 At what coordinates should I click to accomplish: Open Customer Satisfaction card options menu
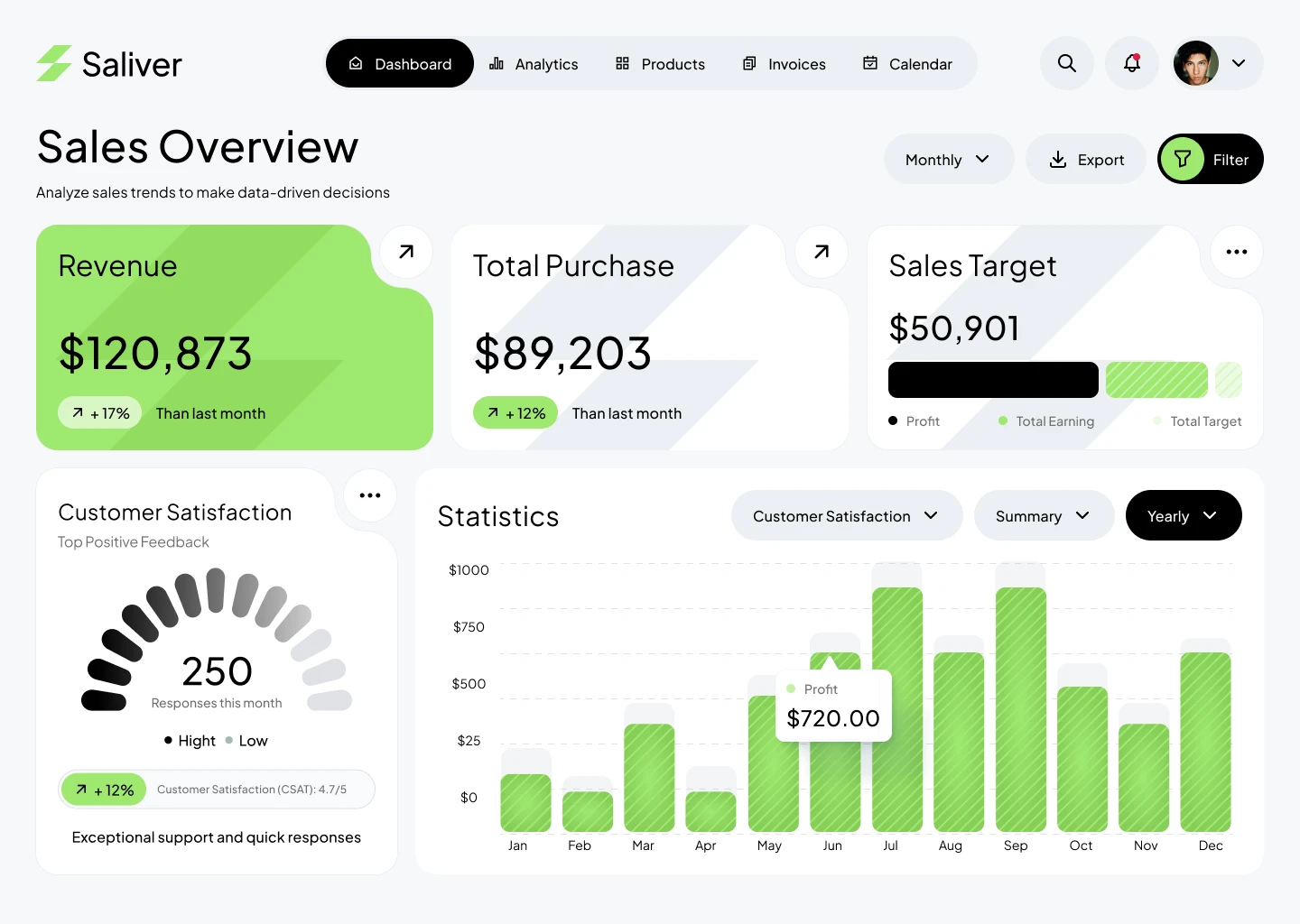coord(369,495)
